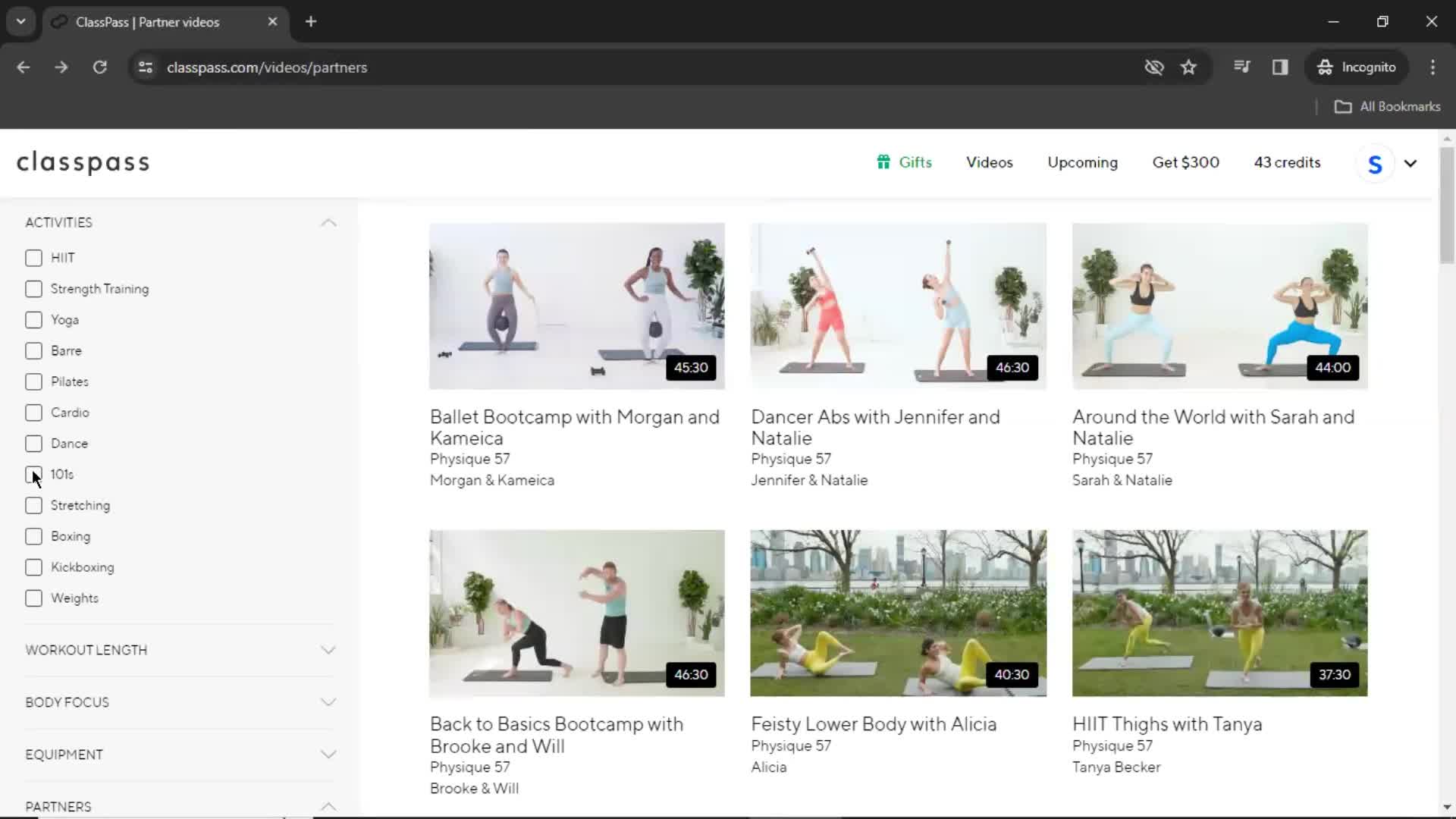Viewport: 1456px width, 819px height.
Task: Open new browser tab
Action: pos(311,22)
